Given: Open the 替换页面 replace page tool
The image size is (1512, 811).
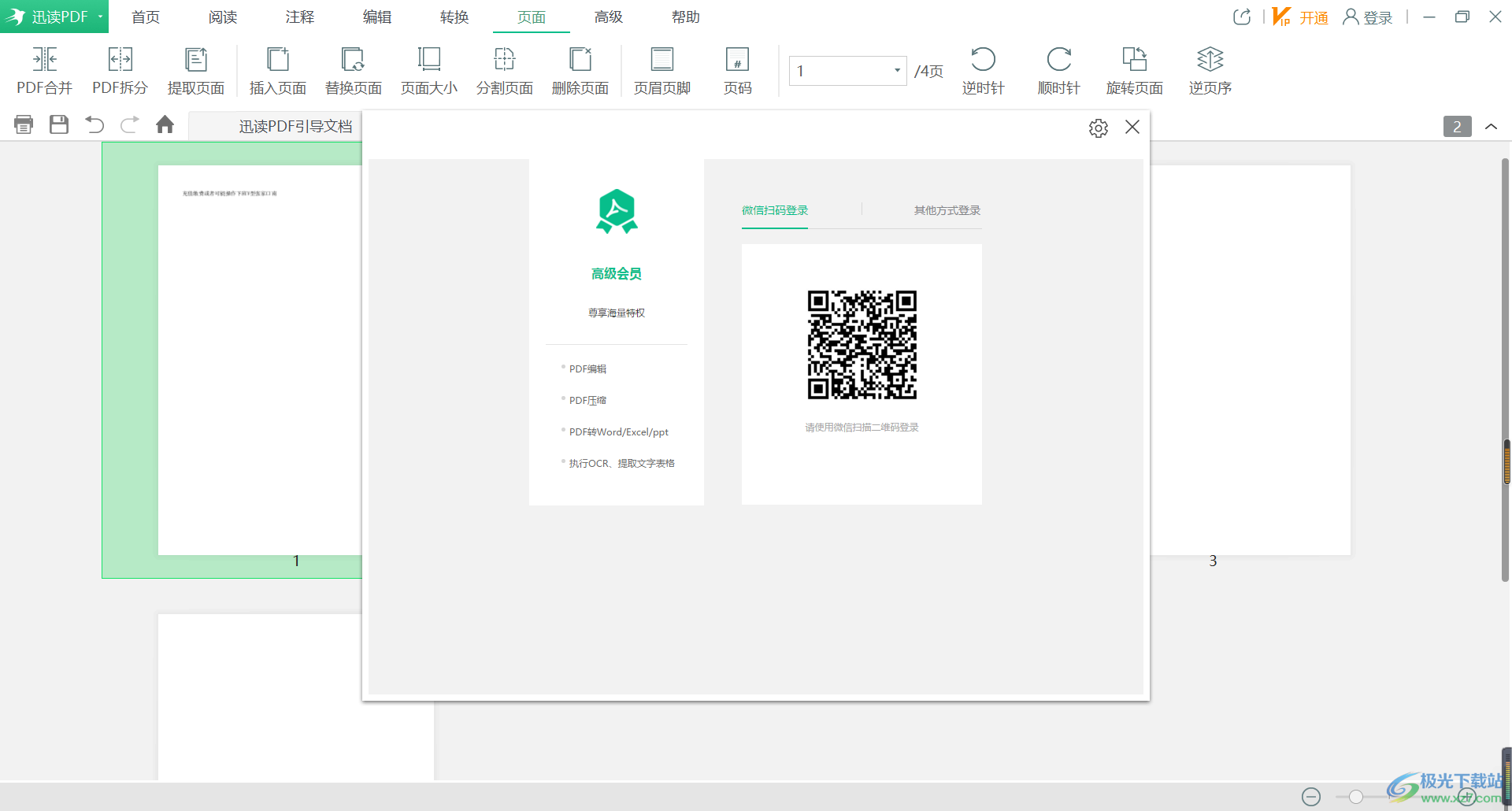Looking at the screenshot, I should pos(354,71).
